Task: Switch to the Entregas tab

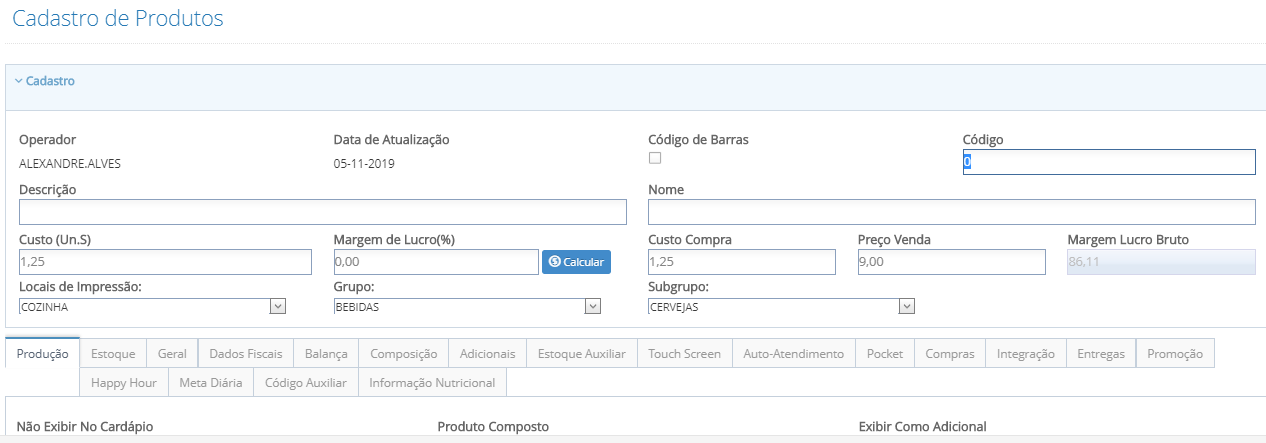Action: point(1101,354)
